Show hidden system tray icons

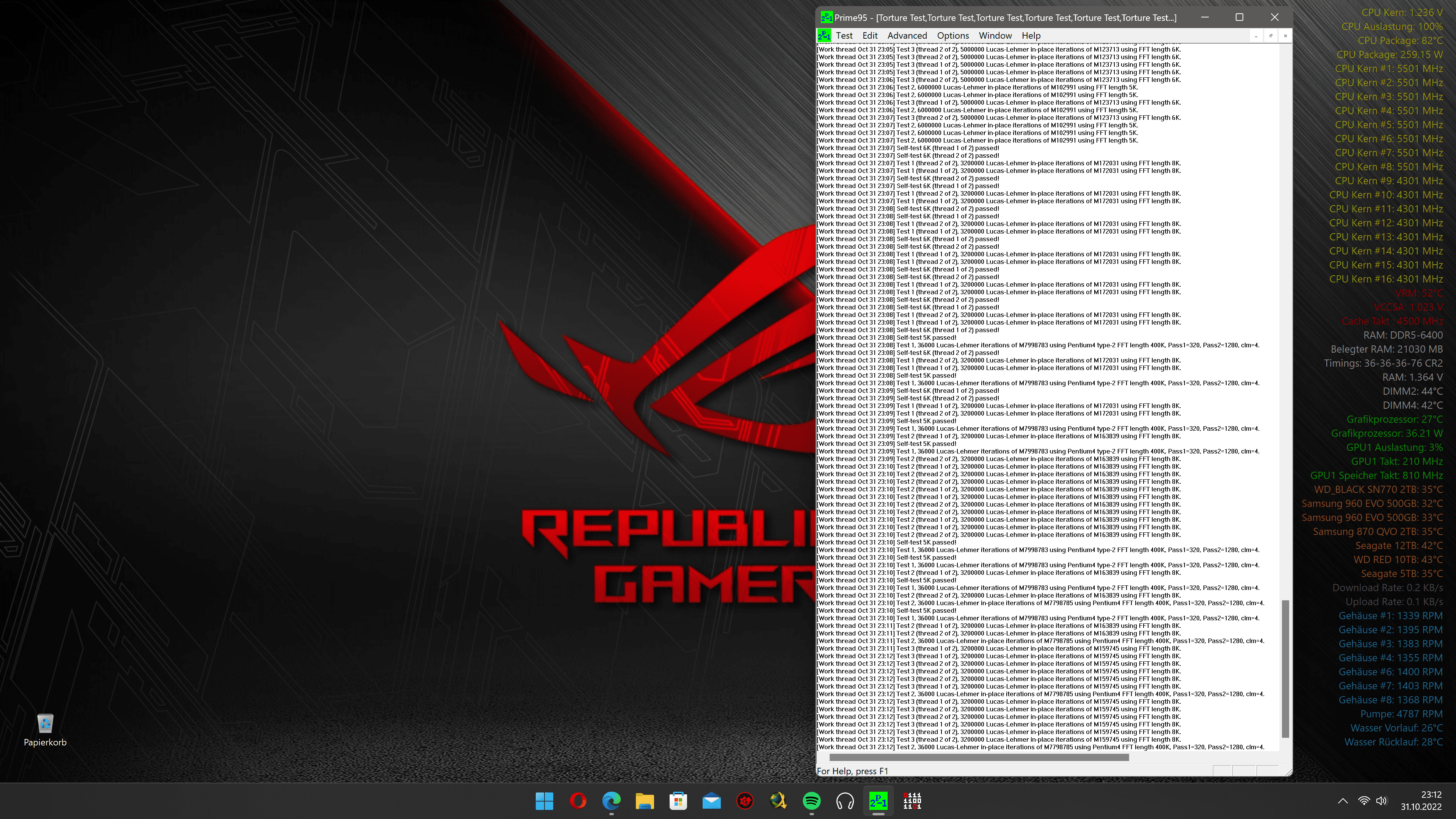click(1343, 801)
